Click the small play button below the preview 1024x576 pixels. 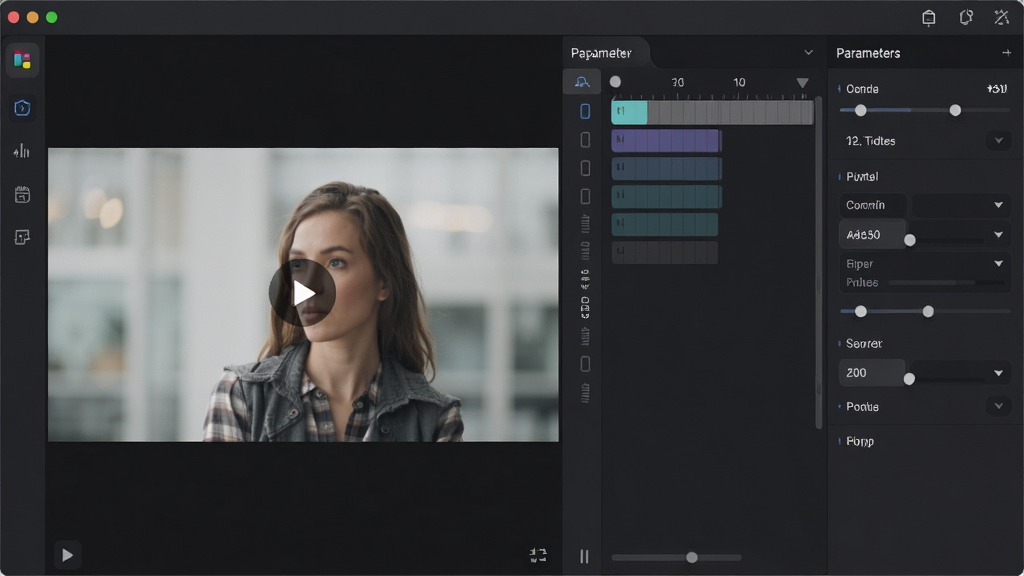[67, 555]
